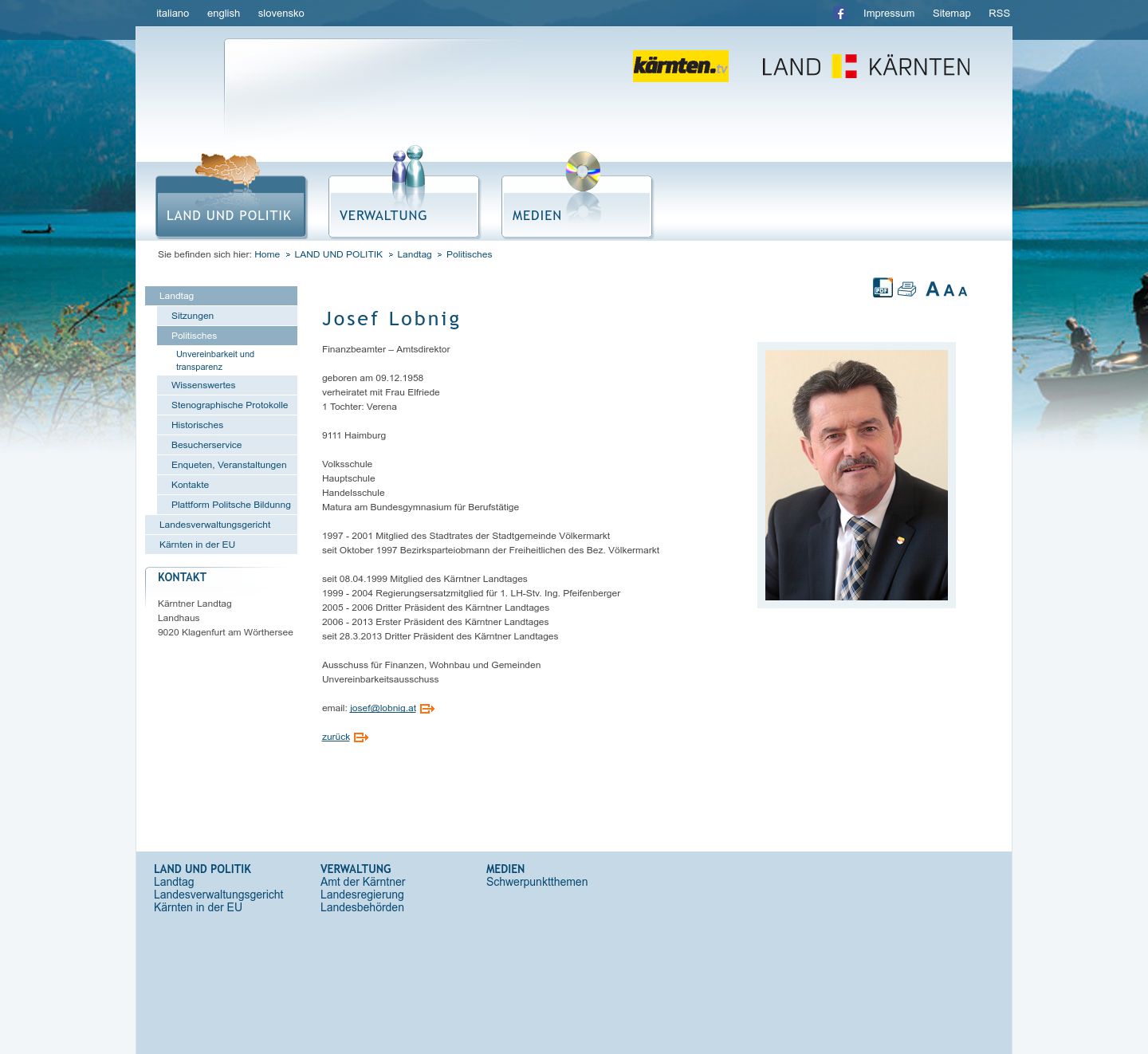Open the VERWALTUNG main tab

[x=404, y=206]
